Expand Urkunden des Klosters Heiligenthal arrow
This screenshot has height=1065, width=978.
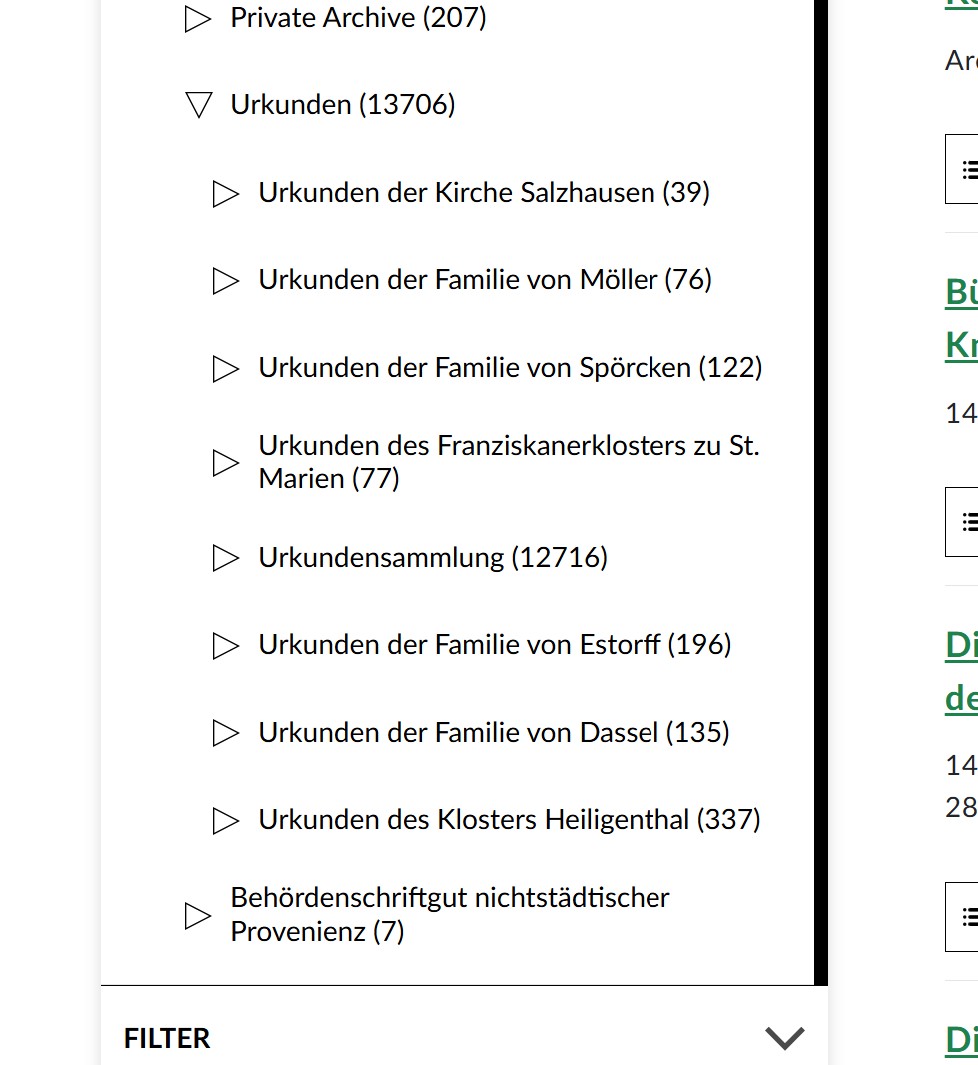(x=226, y=821)
